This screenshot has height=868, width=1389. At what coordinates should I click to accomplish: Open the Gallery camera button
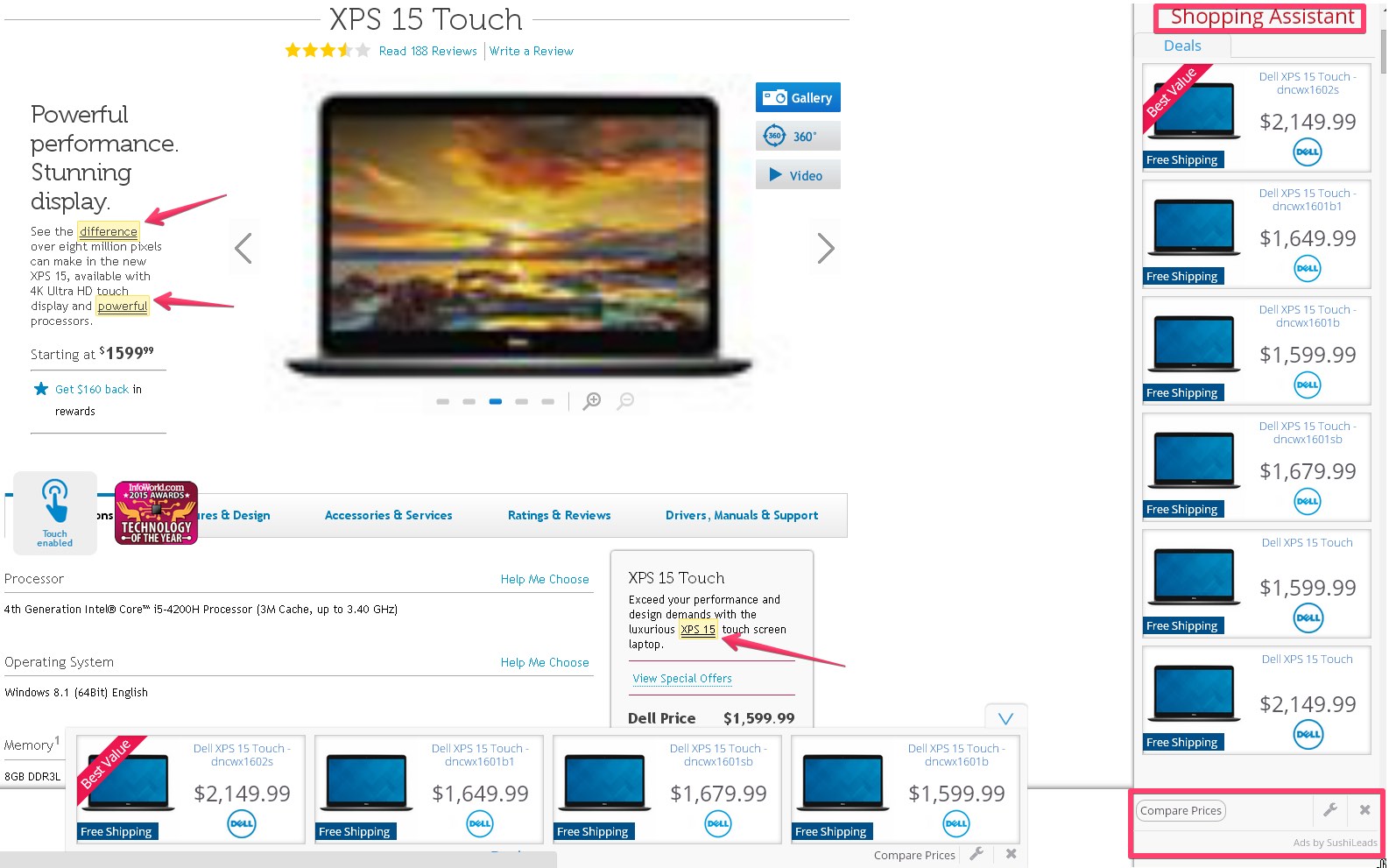pos(797,97)
